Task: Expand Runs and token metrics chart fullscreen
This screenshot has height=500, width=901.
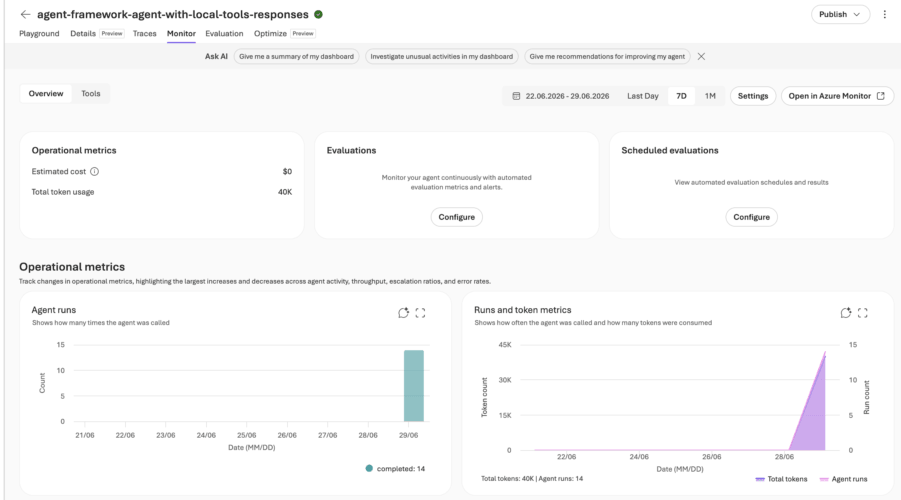Action: pos(863,313)
